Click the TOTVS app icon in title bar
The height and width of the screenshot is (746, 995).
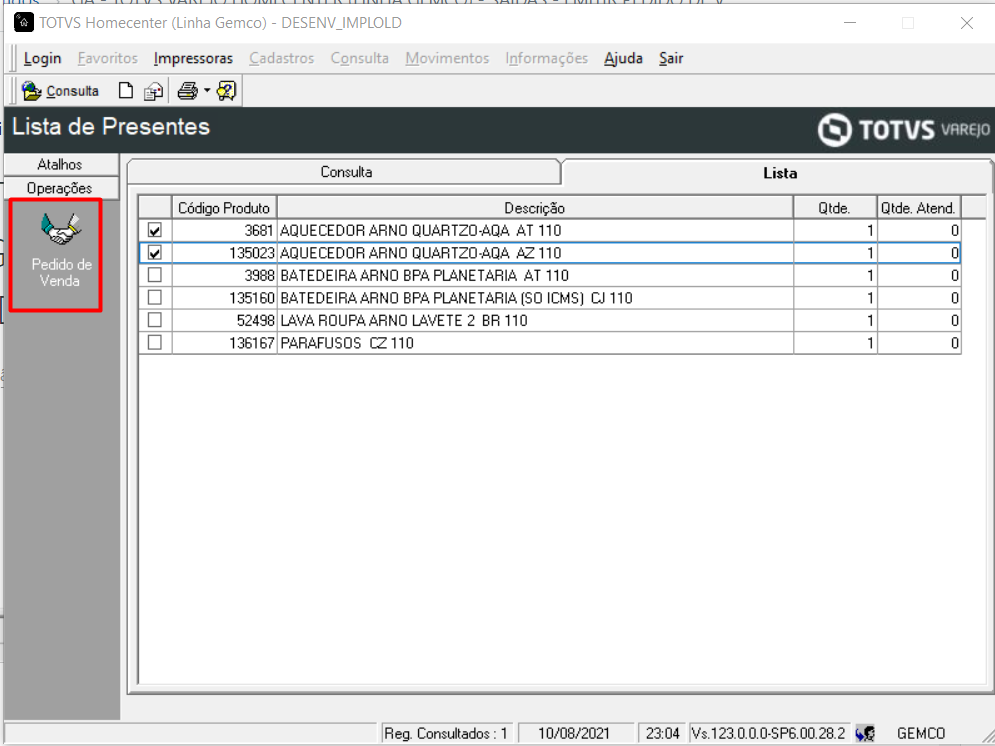tap(23, 23)
